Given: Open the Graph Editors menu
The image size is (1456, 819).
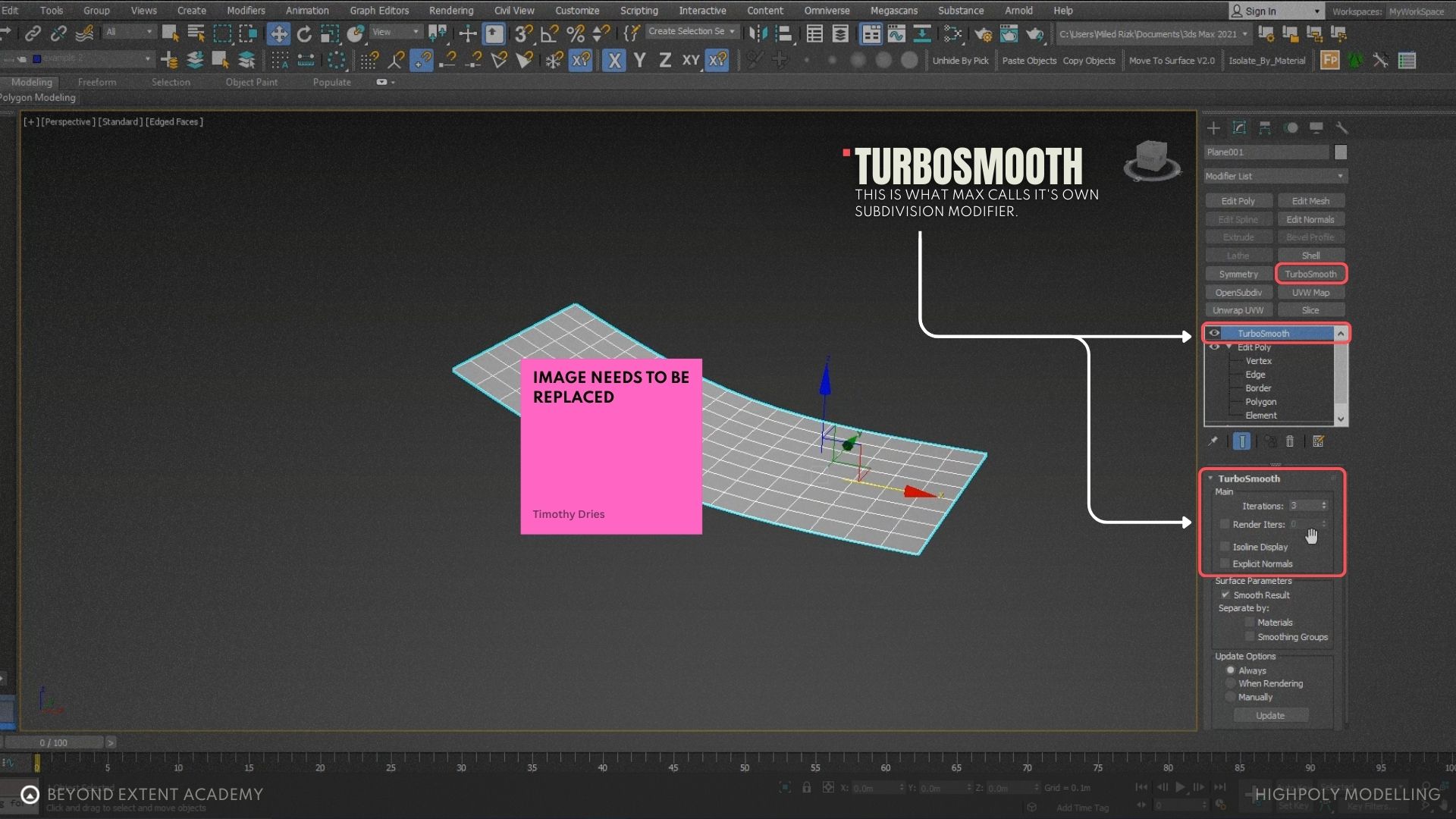Looking at the screenshot, I should pos(378,11).
